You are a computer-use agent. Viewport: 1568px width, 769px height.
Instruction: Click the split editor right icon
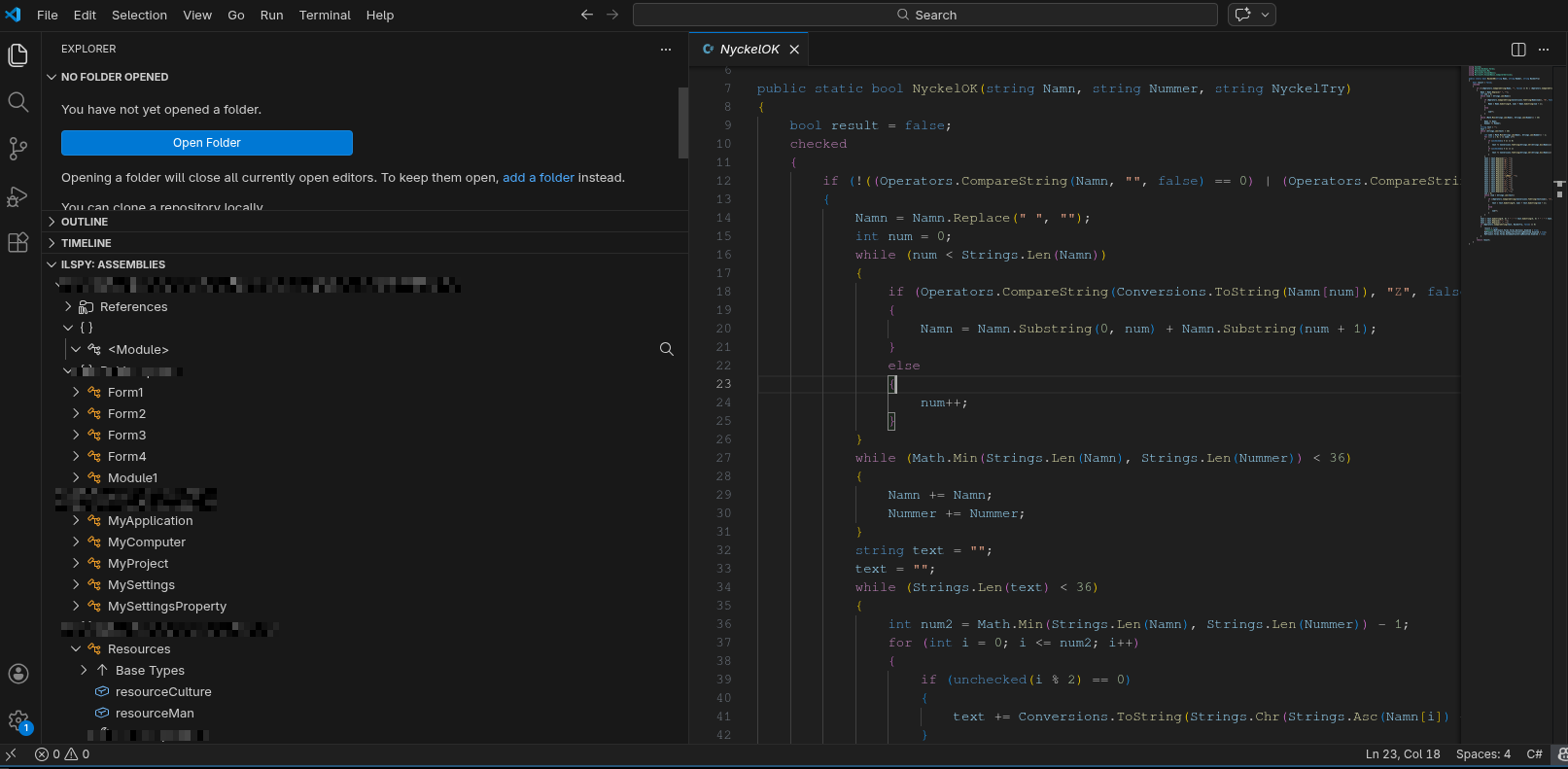(x=1518, y=50)
